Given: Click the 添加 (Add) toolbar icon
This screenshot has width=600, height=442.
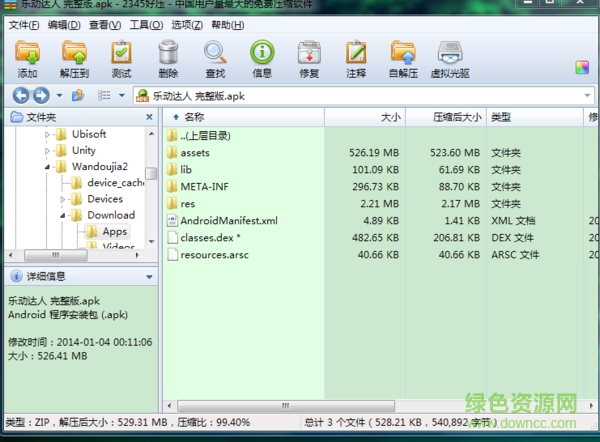Looking at the screenshot, I should point(27,57).
